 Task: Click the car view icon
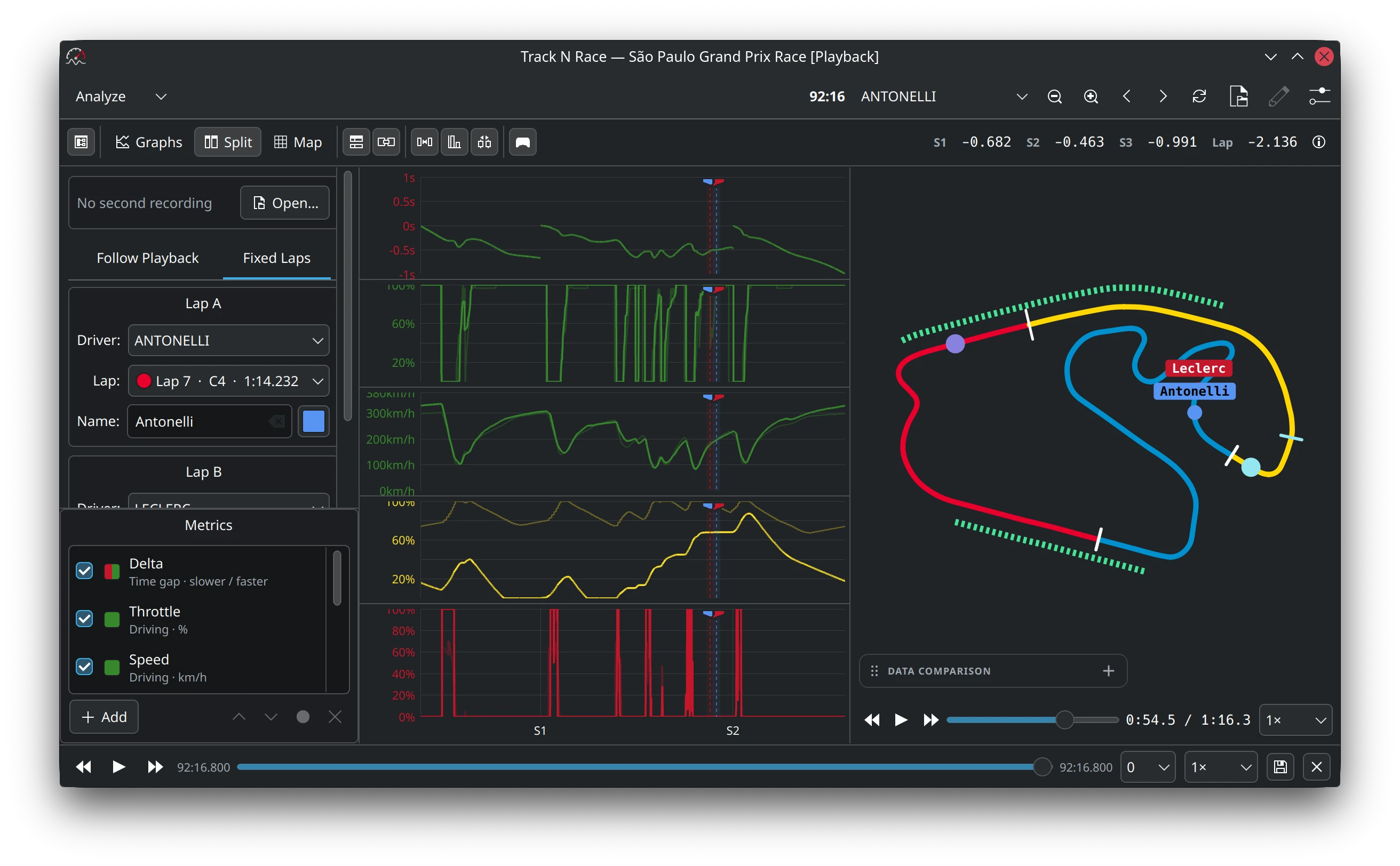tap(523, 142)
